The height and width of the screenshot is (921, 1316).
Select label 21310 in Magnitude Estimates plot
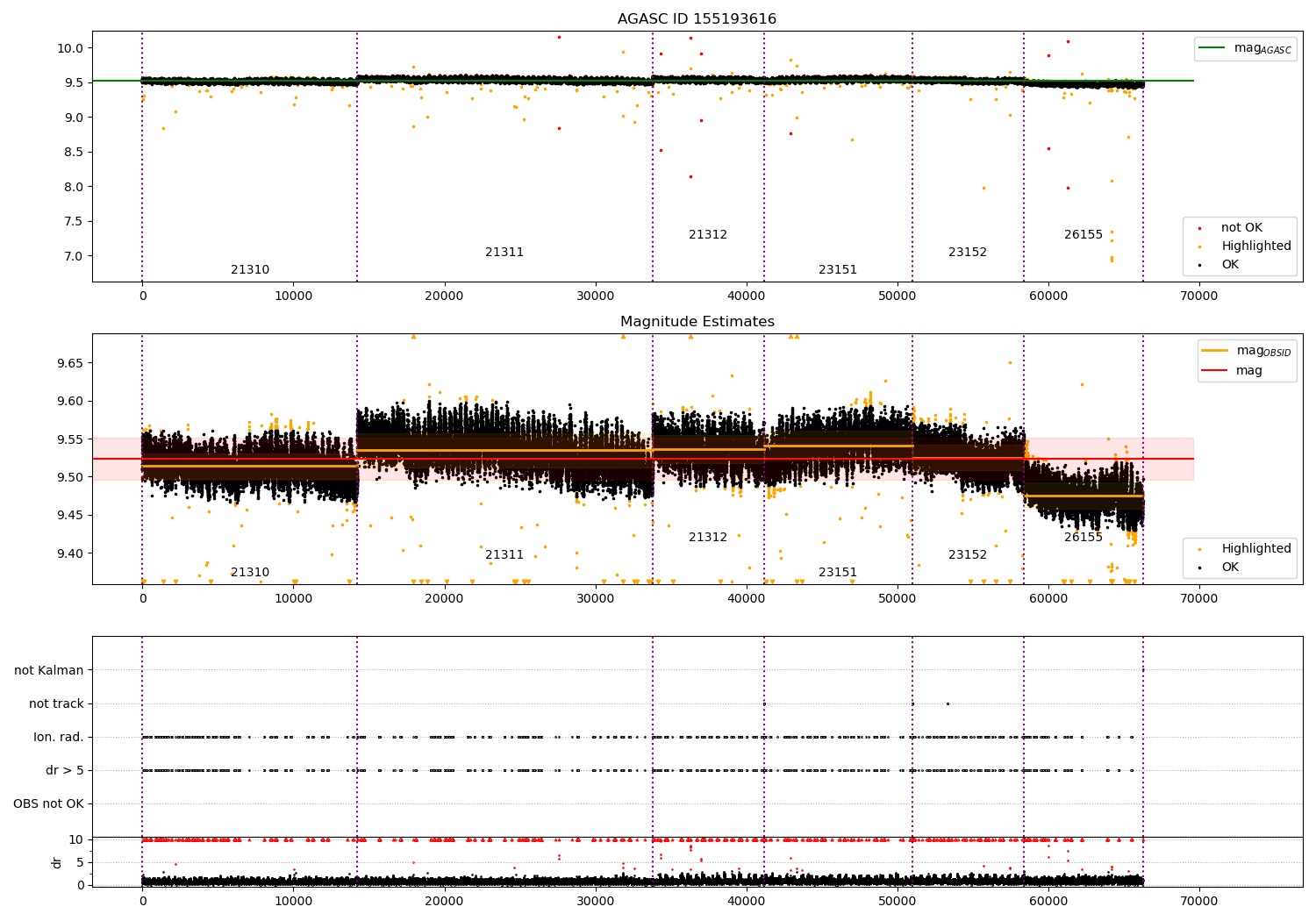250,573
